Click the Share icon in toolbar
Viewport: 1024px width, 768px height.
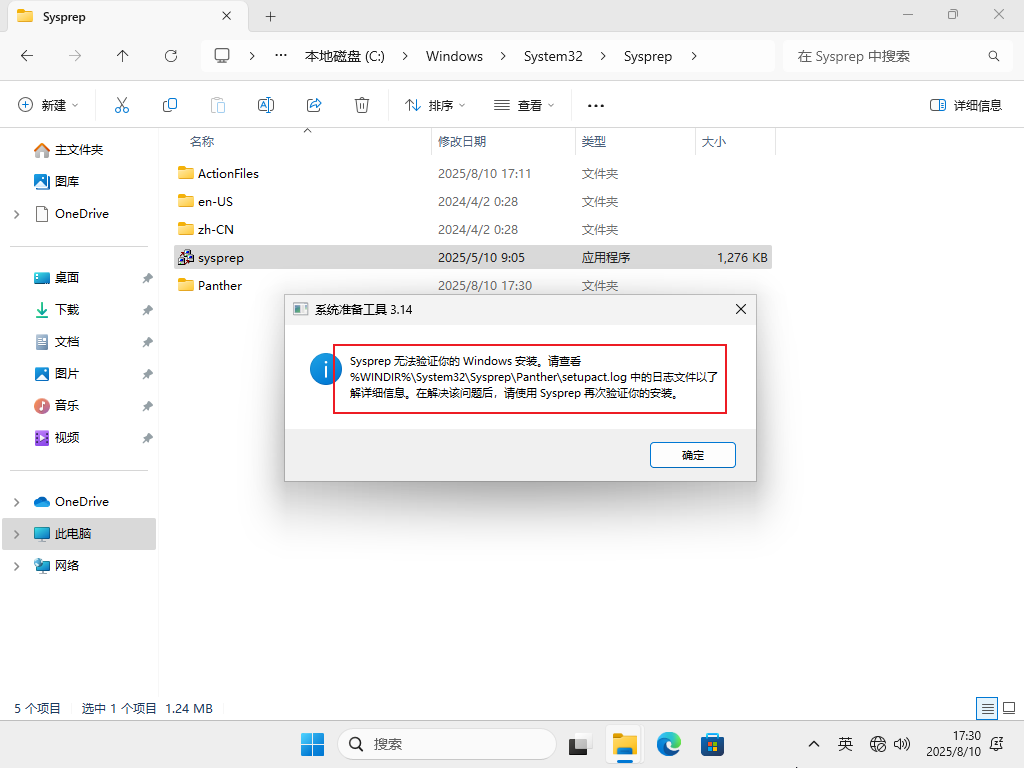coord(314,105)
